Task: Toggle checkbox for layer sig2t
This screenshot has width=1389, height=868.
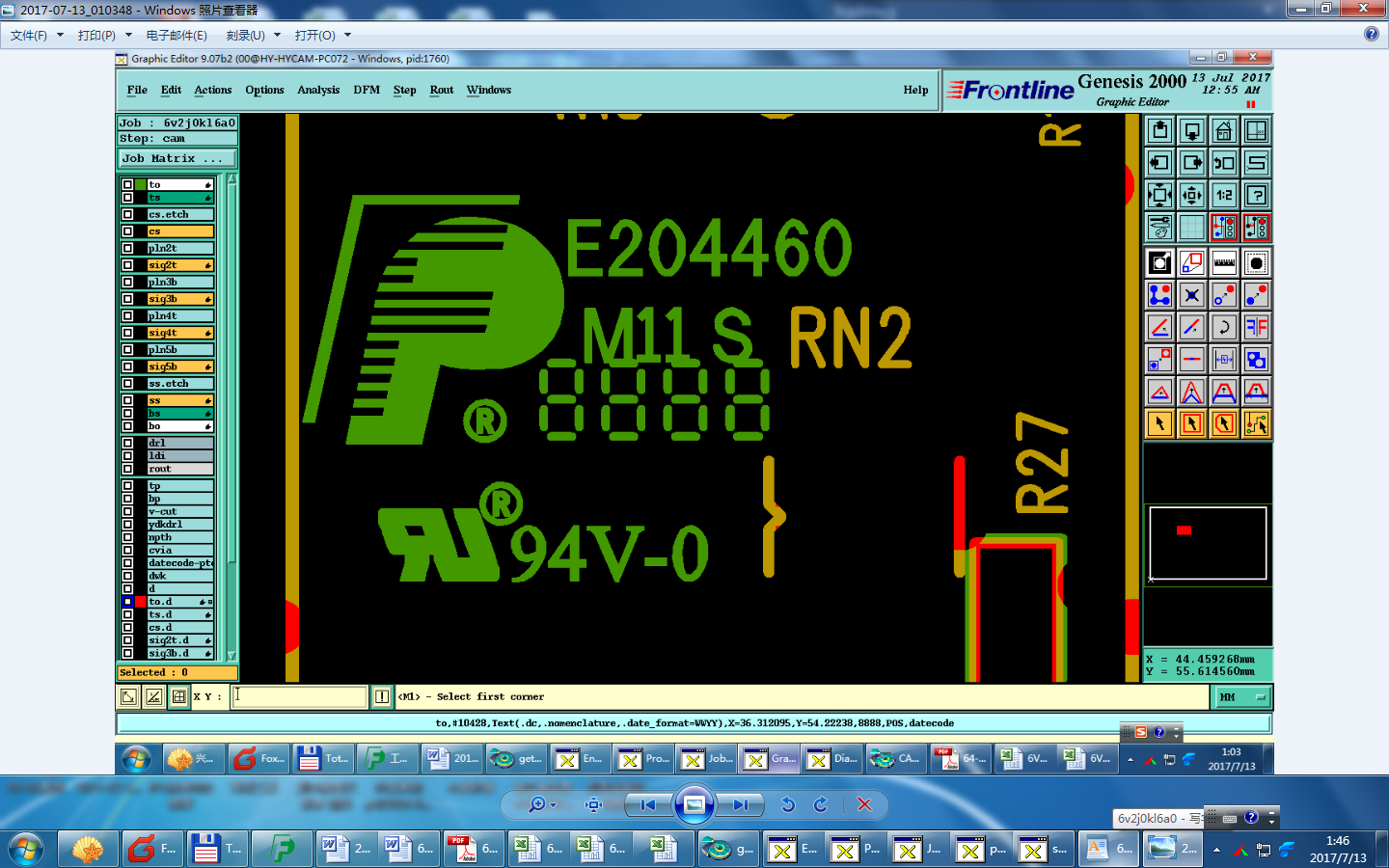Action: (x=127, y=265)
